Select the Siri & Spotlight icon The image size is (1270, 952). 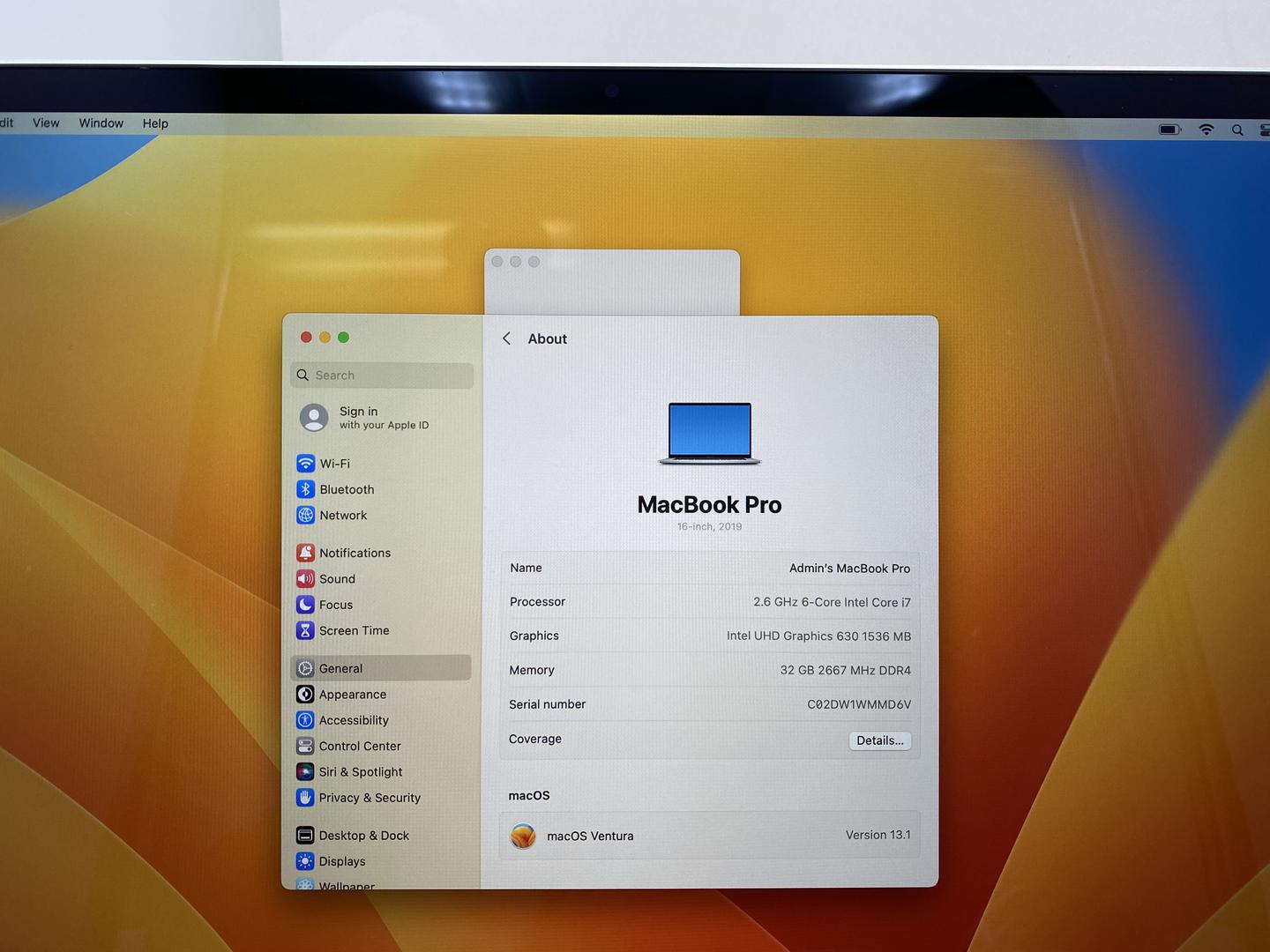pyautogui.click(x=305, y=771)
